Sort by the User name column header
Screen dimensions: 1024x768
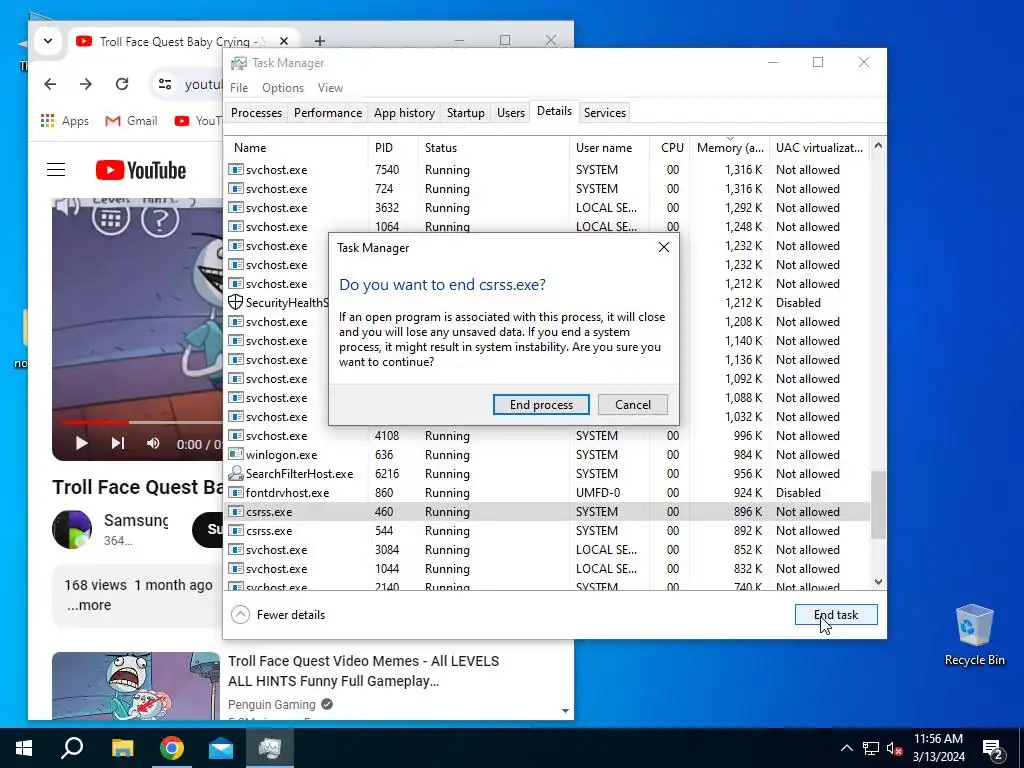pyautogui.click(x=609, y=148)
